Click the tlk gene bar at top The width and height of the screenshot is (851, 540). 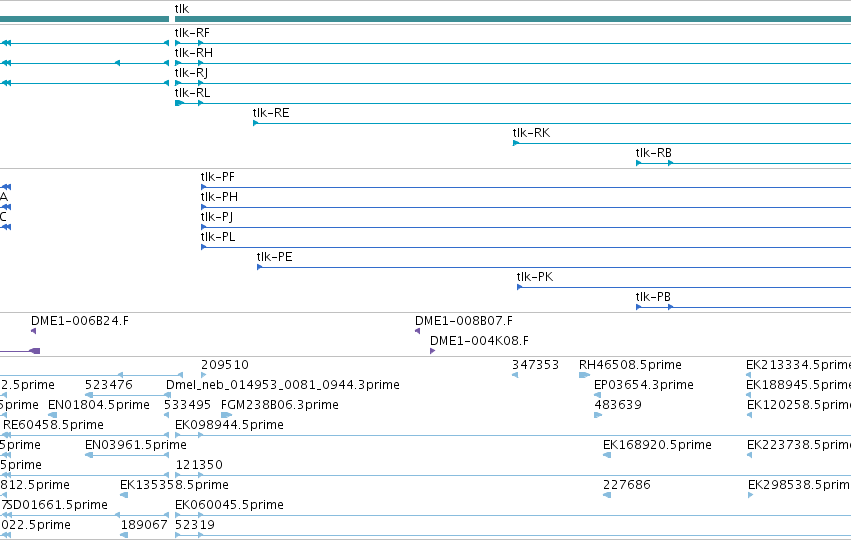coord(513,19)
